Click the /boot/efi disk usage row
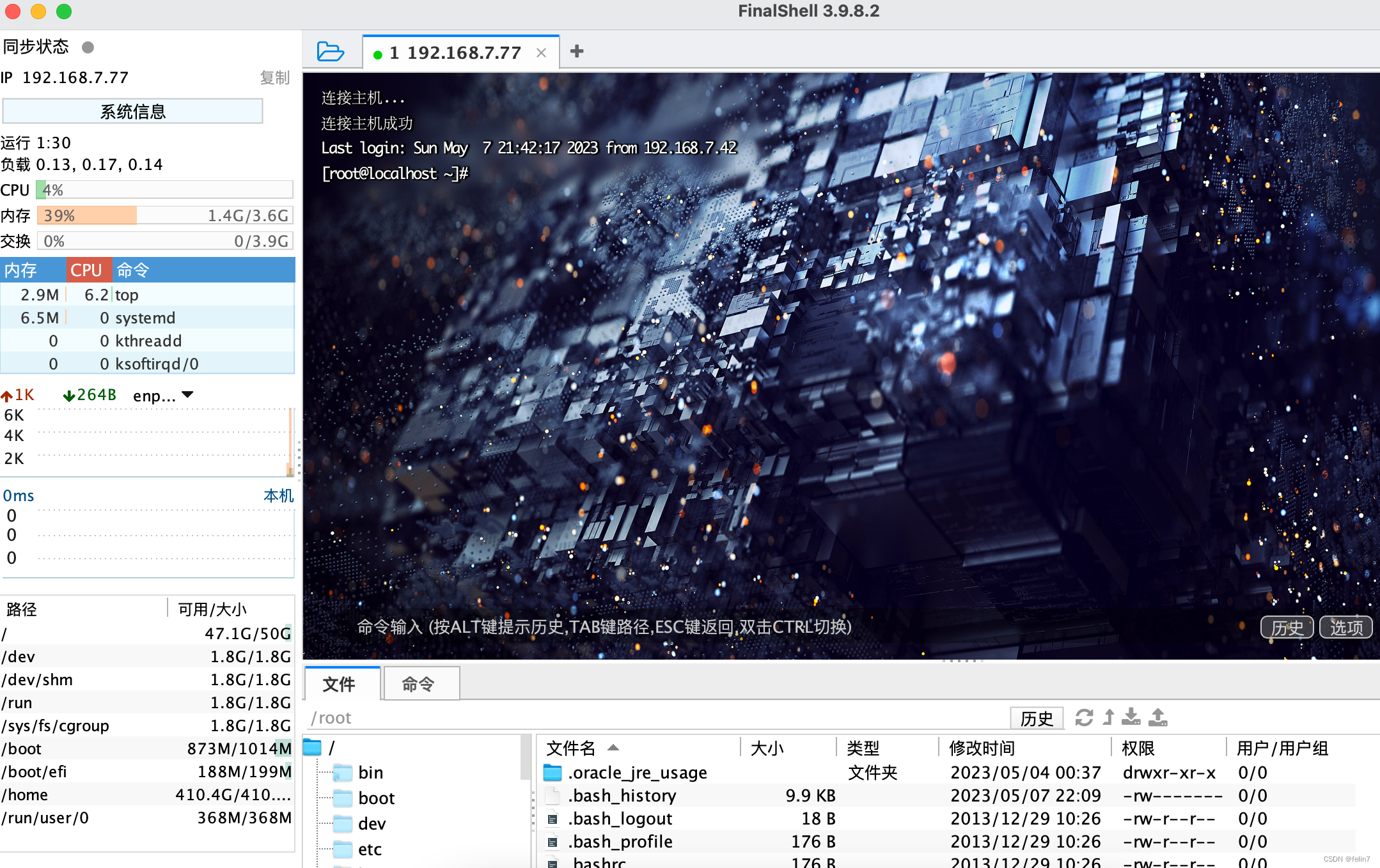The height and width of the screenshot is (868, 1380). [147, 771]
